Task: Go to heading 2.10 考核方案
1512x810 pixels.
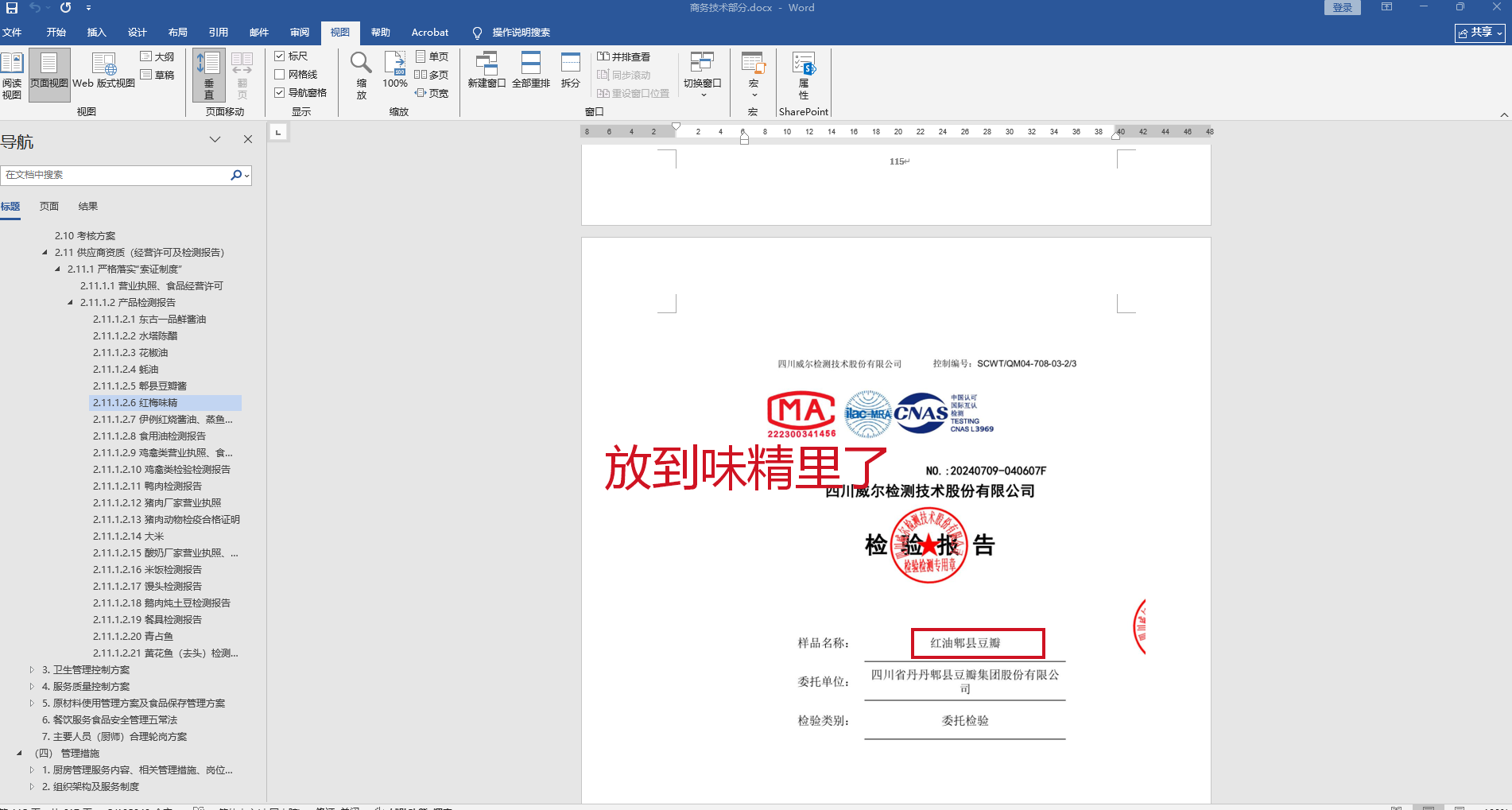Action: tap(85, 236)
